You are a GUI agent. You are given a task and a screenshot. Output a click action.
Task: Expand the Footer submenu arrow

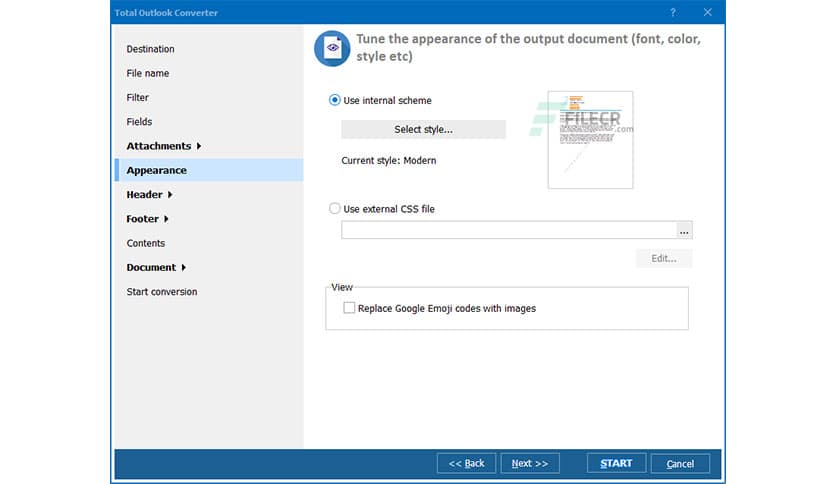[x=166, y=219]
